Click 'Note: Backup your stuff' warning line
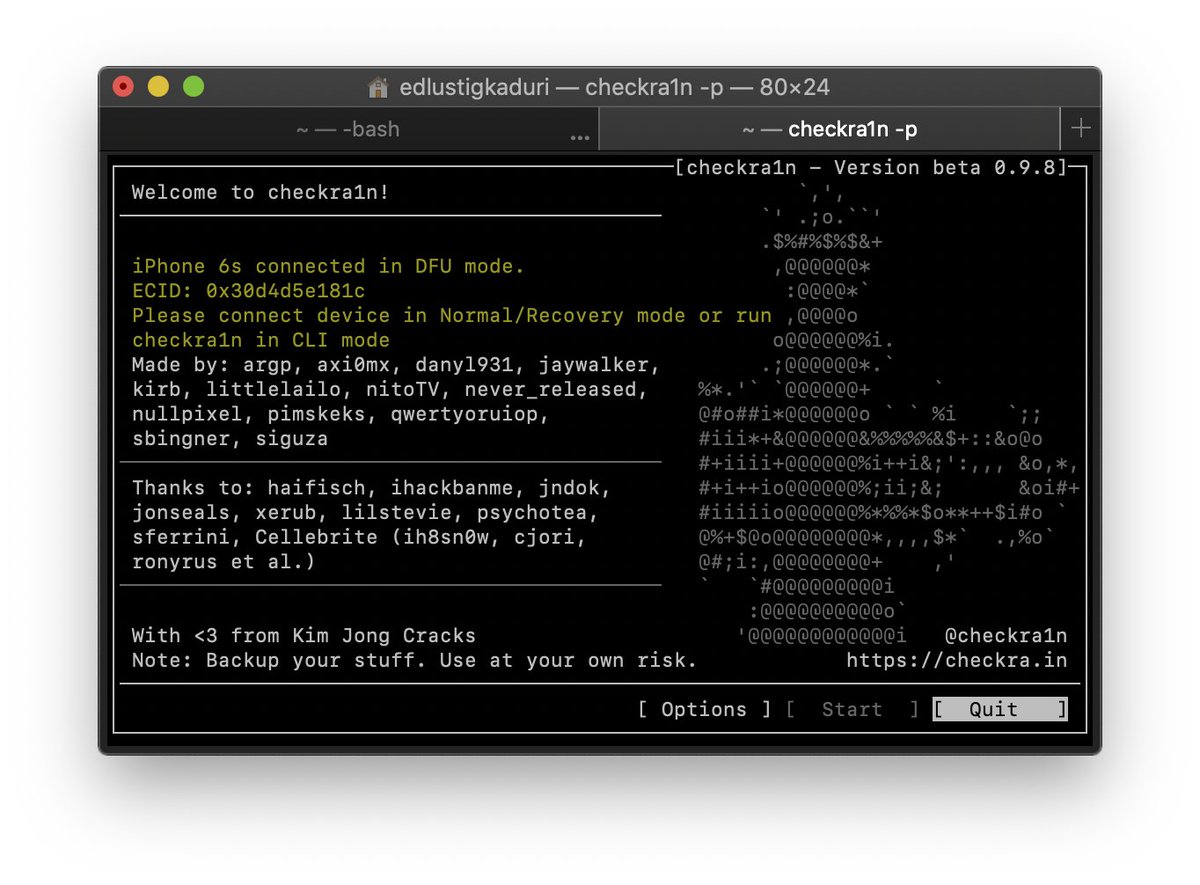The image size is (1200, 885). tap(414, 660)
